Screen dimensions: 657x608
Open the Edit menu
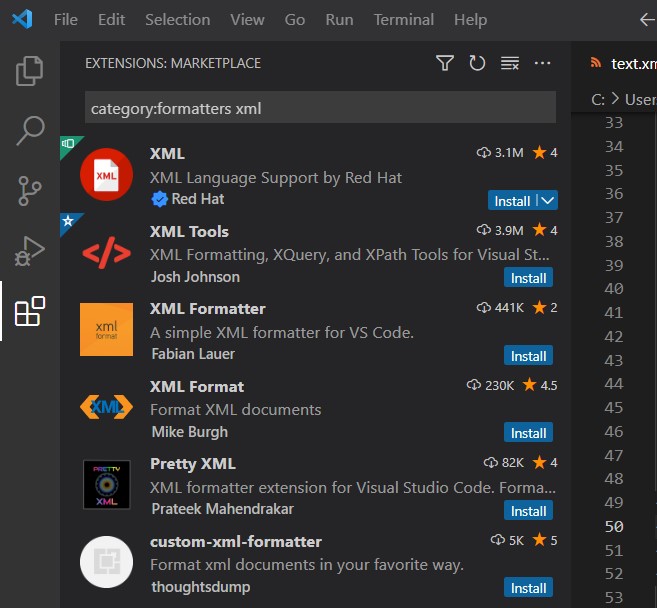[111, 20]
